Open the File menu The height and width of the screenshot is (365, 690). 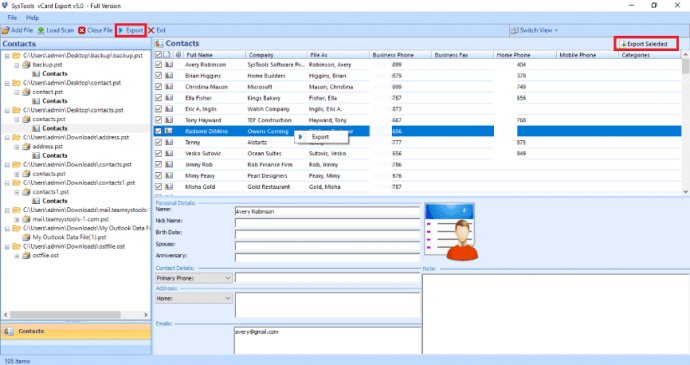tap(12, 18)
